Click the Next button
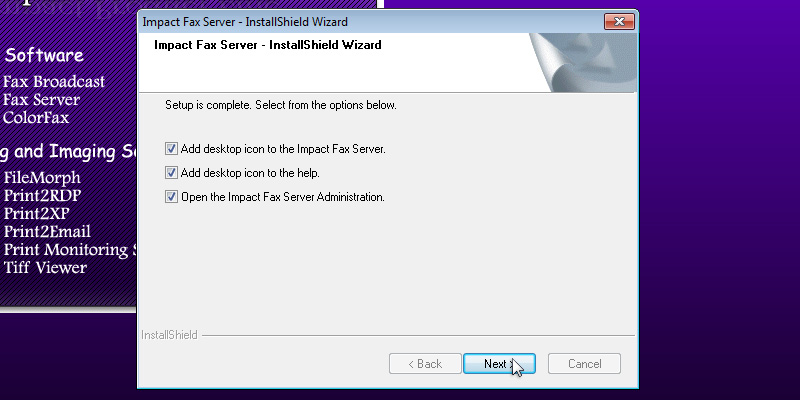The height and width of the screenshot is (400, 800). 499,364
